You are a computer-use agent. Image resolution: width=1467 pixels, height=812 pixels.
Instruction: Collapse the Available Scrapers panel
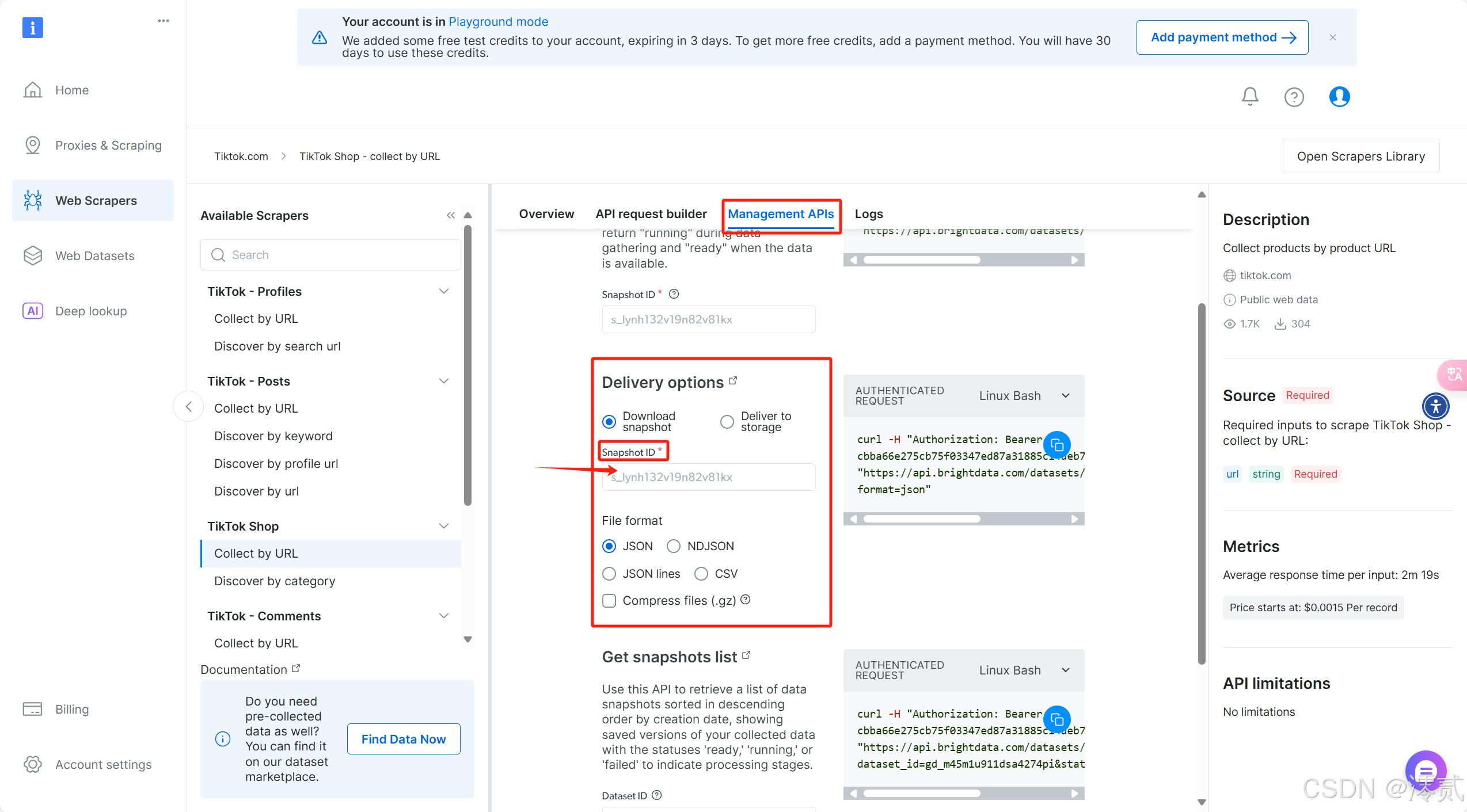pyautogui.click(x=451, y=215)
